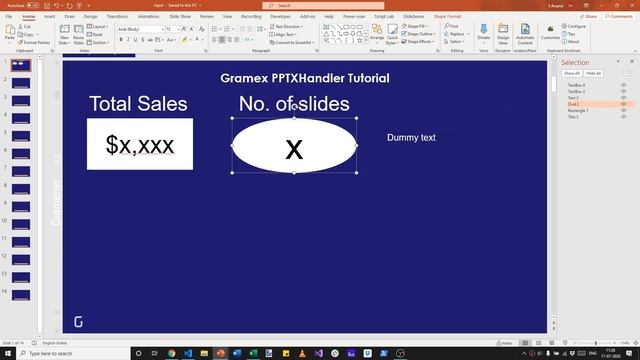640x360 pixels.
Task: Toggle Notes pane in status bar
Action: pyautogui.click(x=504, y=343)
